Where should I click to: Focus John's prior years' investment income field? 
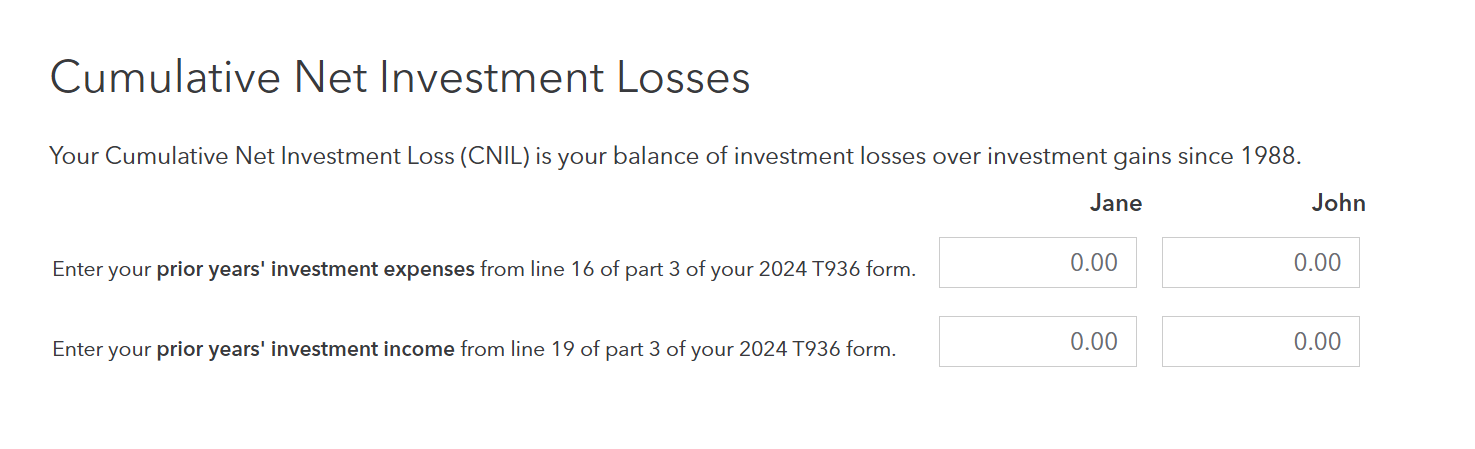pos(1260,341)
